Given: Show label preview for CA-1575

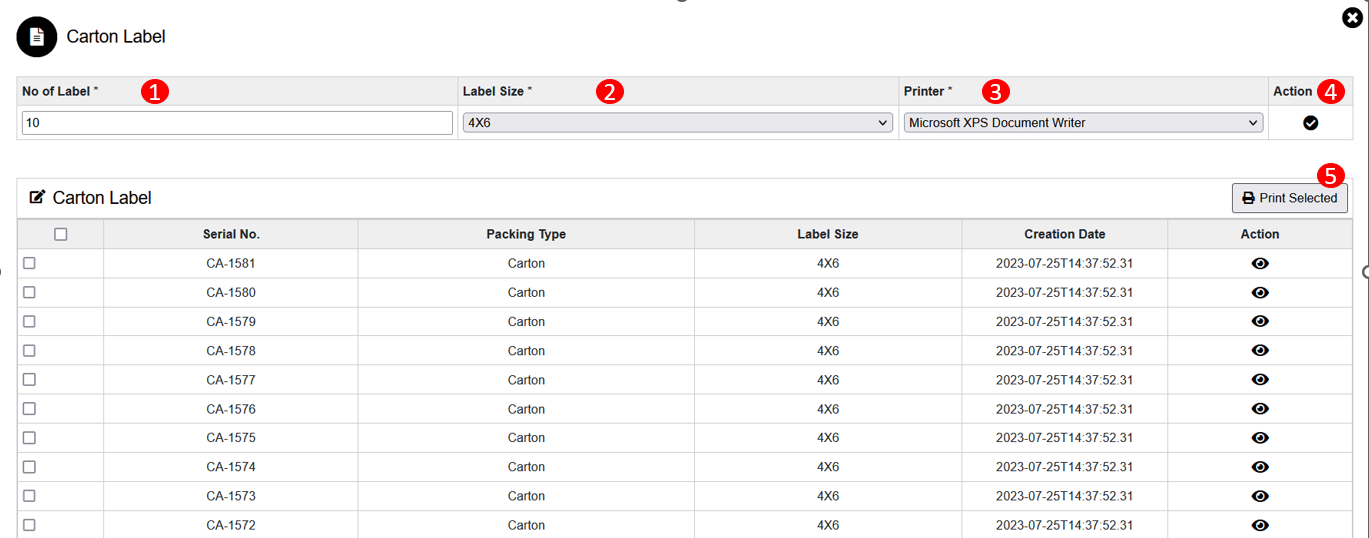Looking at the screenshot, I should click(x=1260, y=438).
